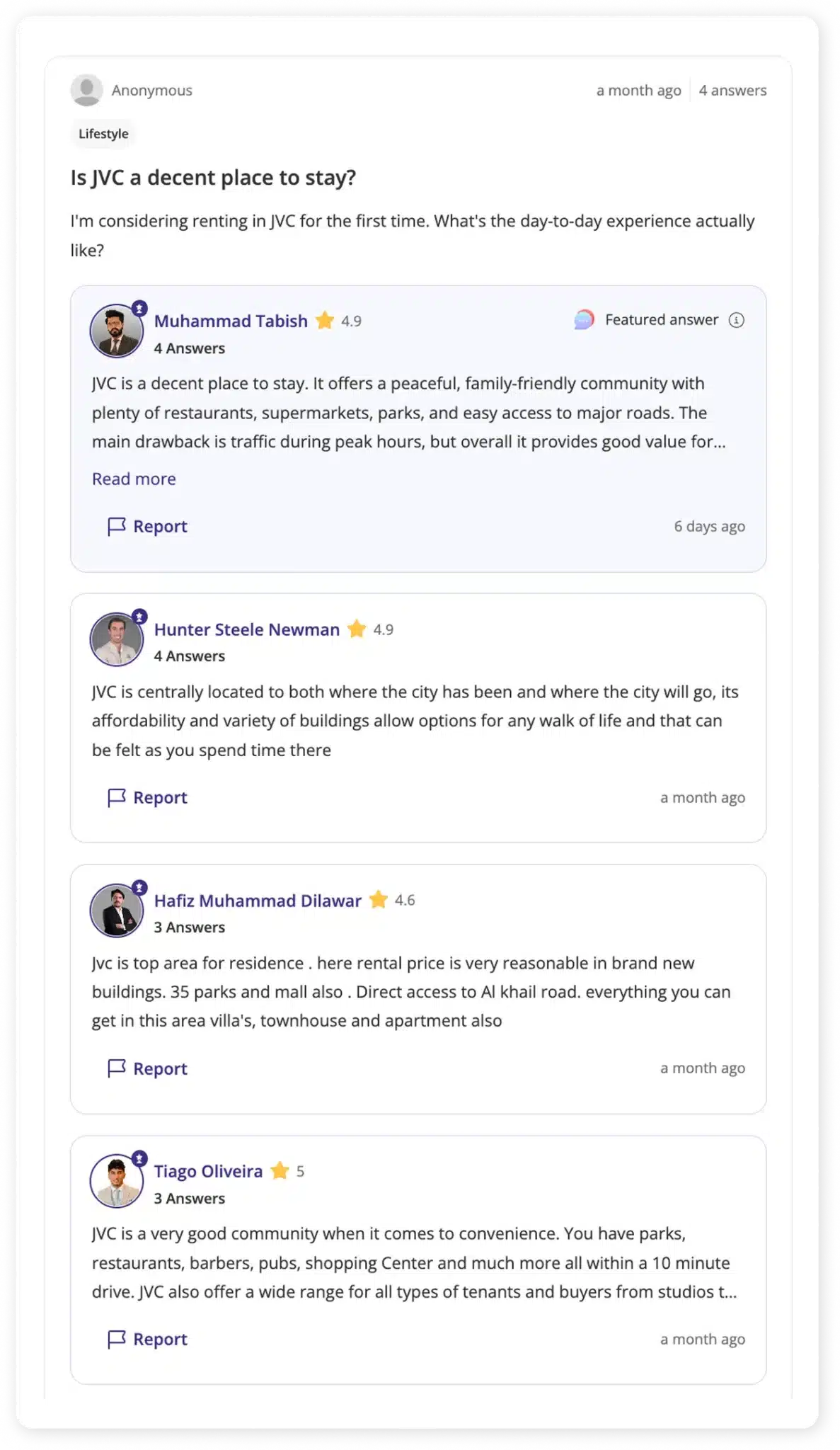Screen dimensions: 840x1450
Task: Select the Lifestyle category tag
Action: pos(103,134)
